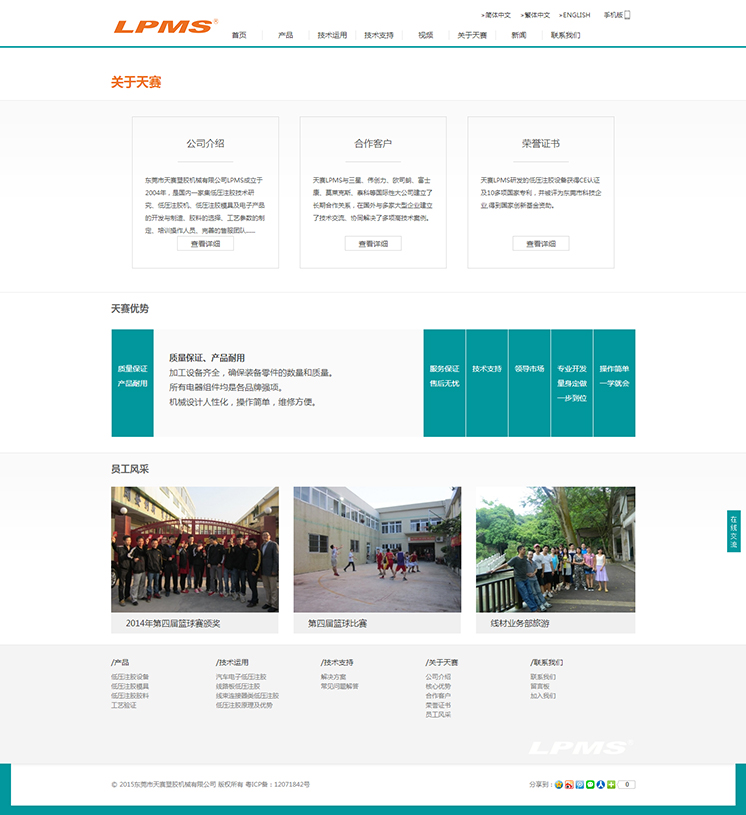Click footer link 加入我们
746x815 pixels.
(543, 695)
